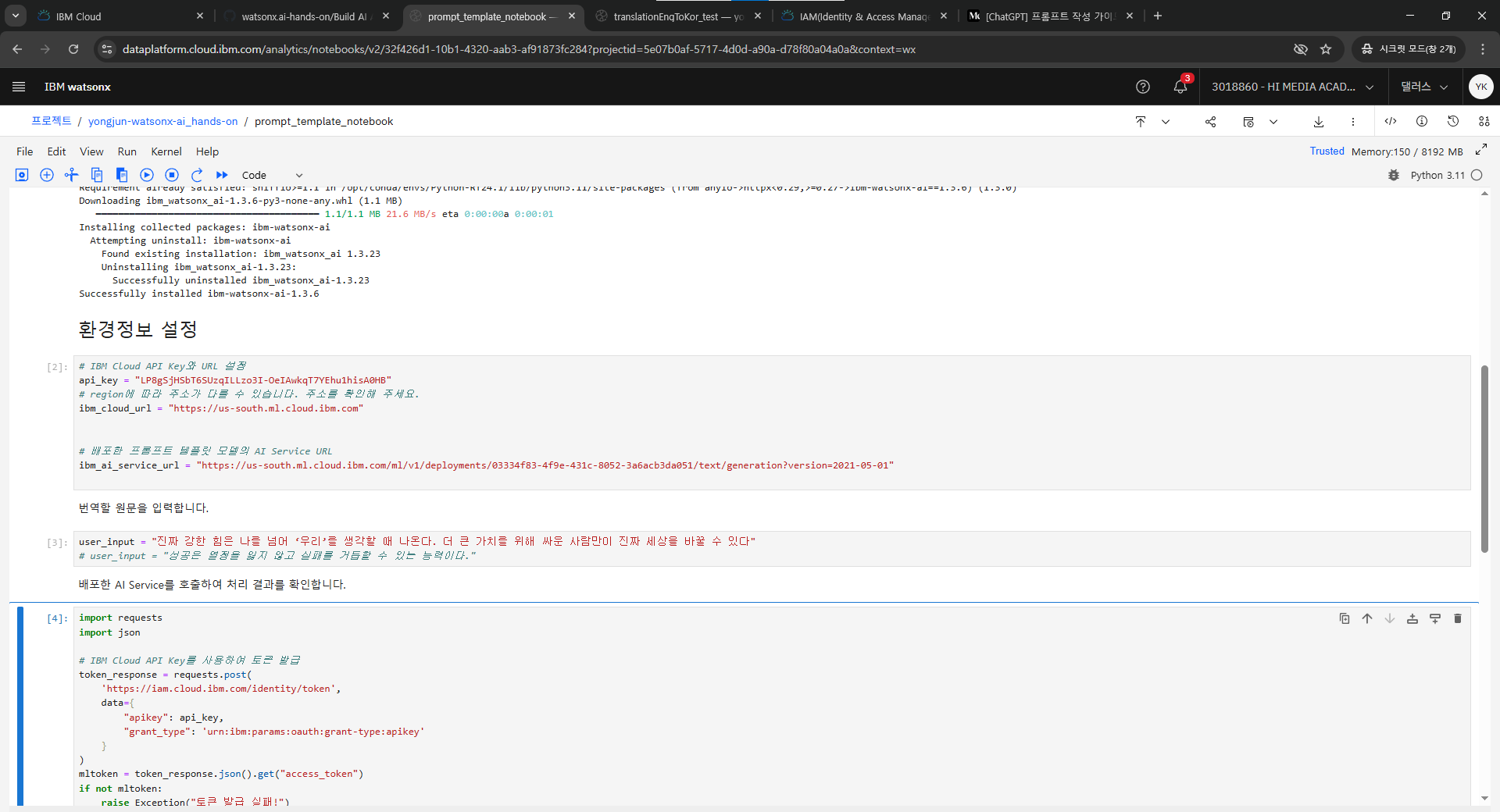Paste a cell from the clipboard
This screenshot has width=1500, height=812.
[122, 175]
